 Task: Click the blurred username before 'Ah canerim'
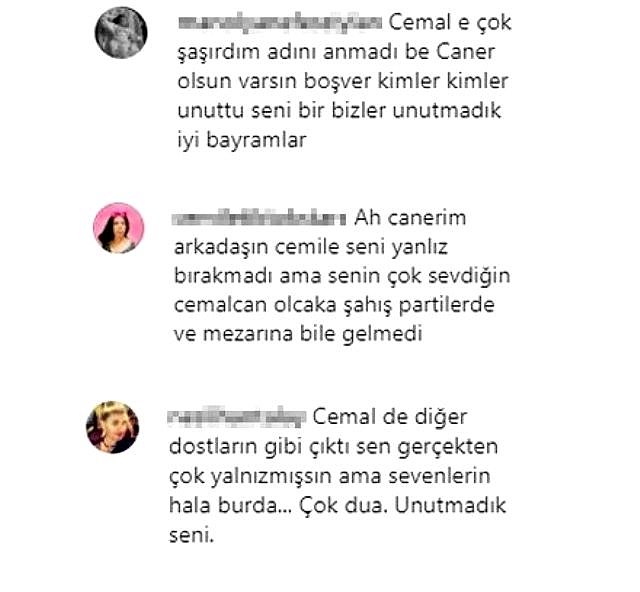pyautogui.click(x=259, y=218)
